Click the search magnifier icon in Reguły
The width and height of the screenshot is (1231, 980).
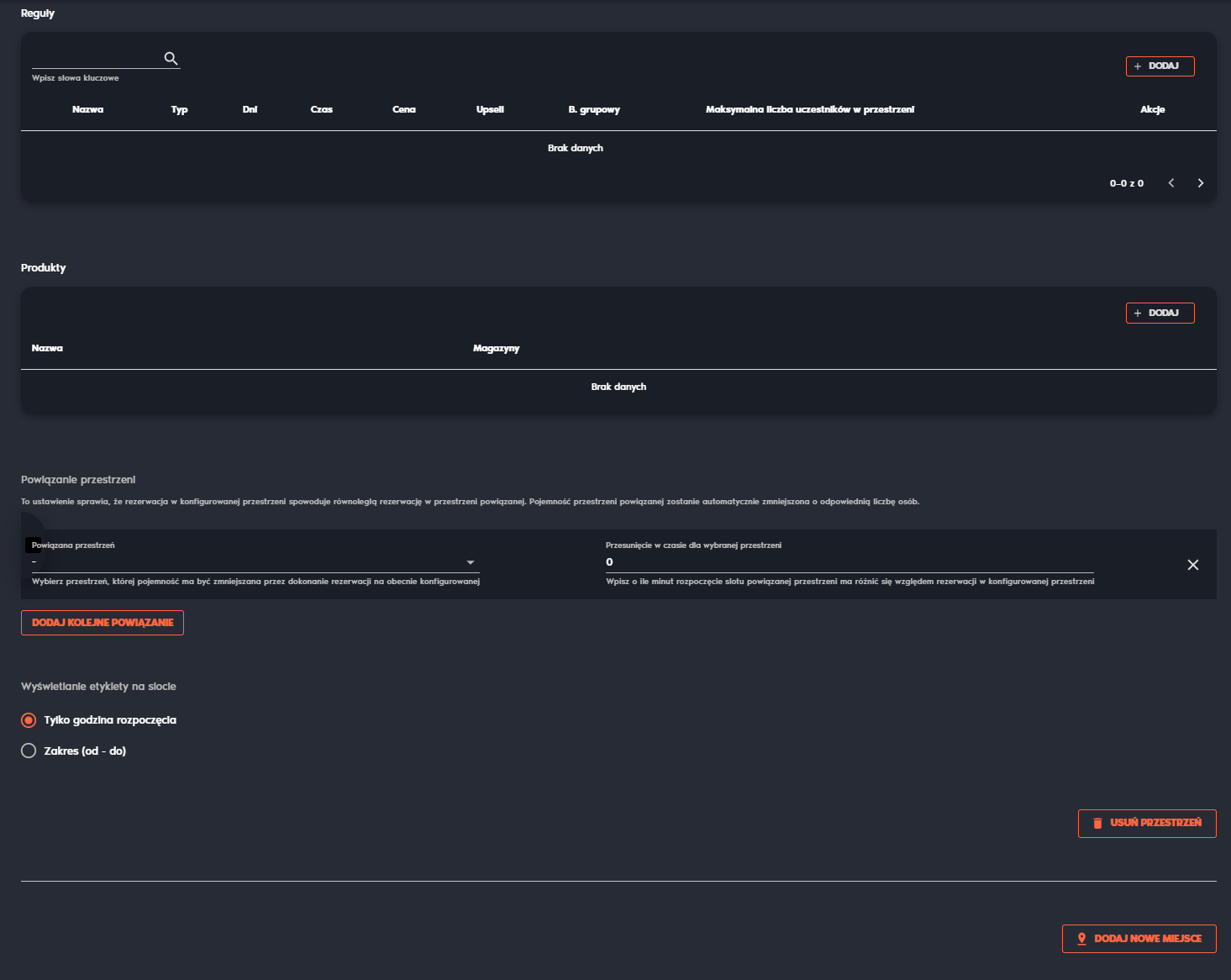[x=171, y=58]
